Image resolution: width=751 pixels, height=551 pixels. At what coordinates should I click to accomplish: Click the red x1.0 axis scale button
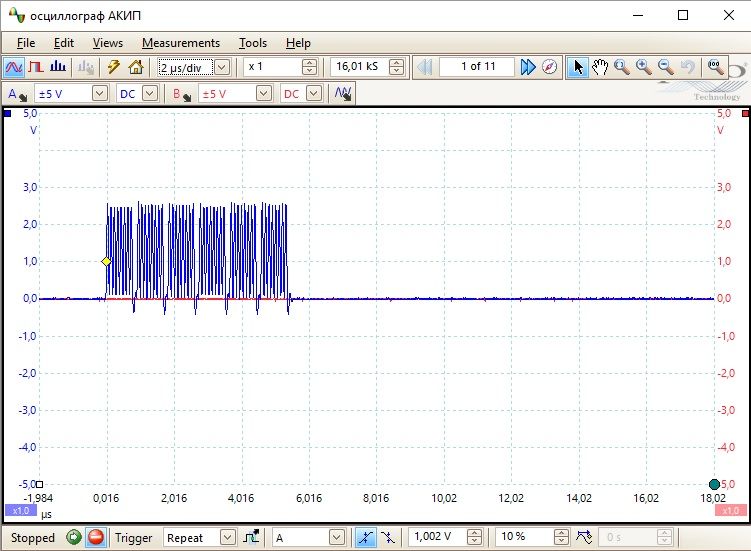coord(731,510)
